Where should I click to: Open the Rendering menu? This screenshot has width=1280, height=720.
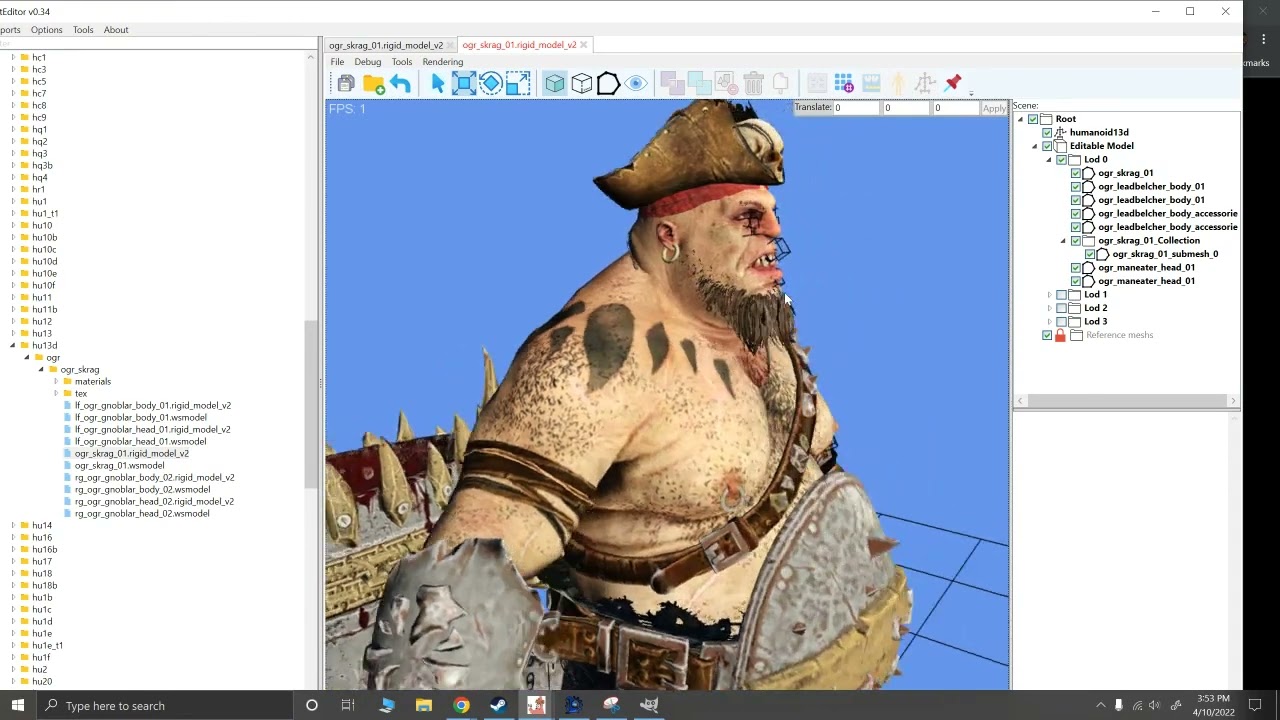[x=442, y=62]
